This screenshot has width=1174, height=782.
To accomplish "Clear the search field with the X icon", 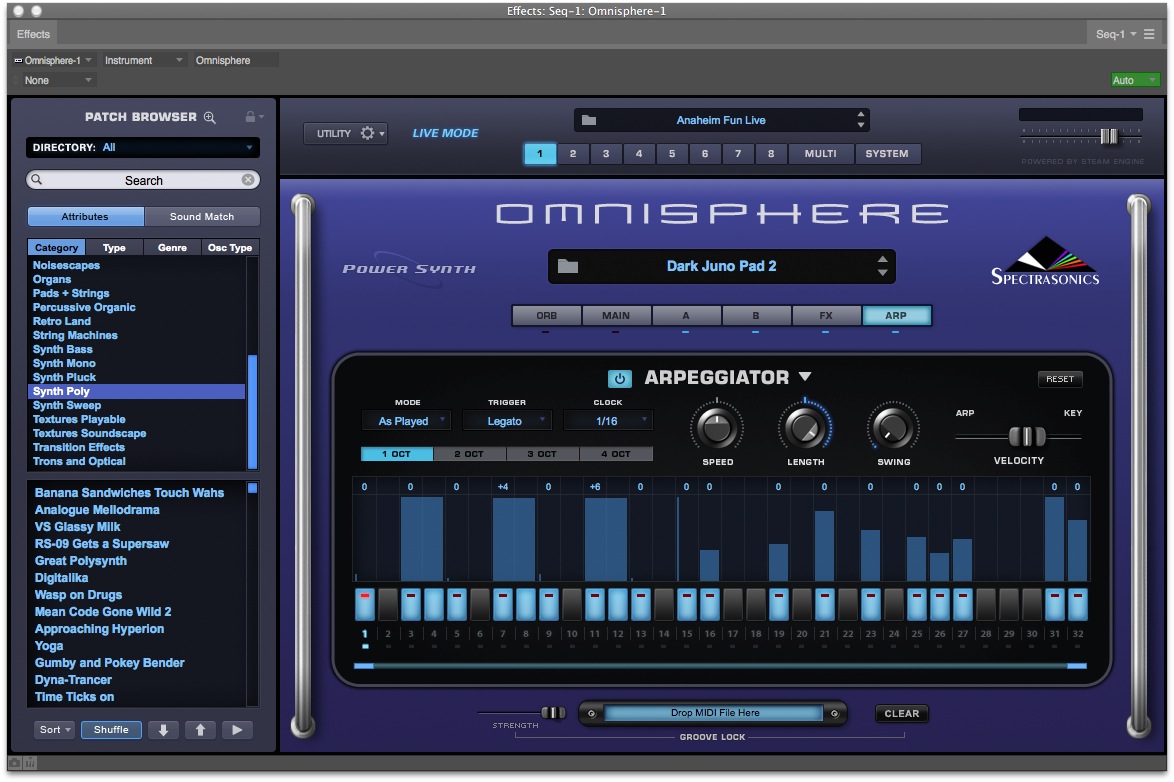I will point(248,180).
